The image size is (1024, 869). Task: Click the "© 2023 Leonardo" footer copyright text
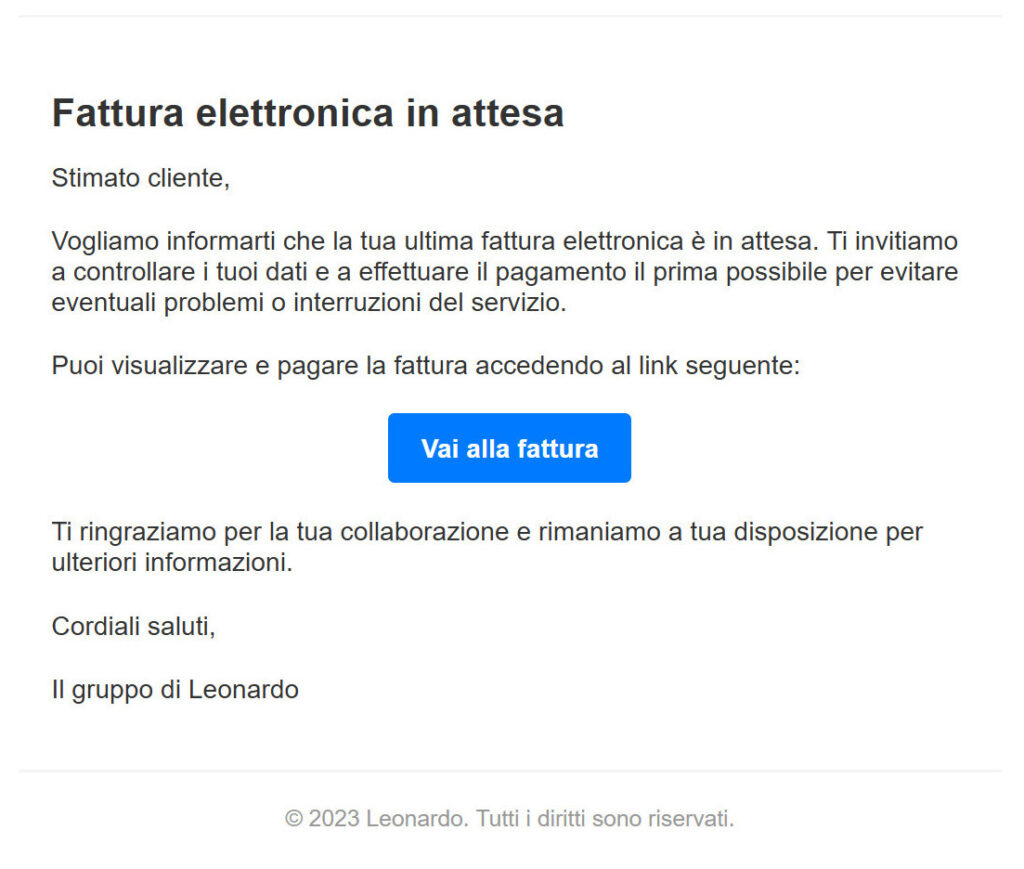(375, 819)
